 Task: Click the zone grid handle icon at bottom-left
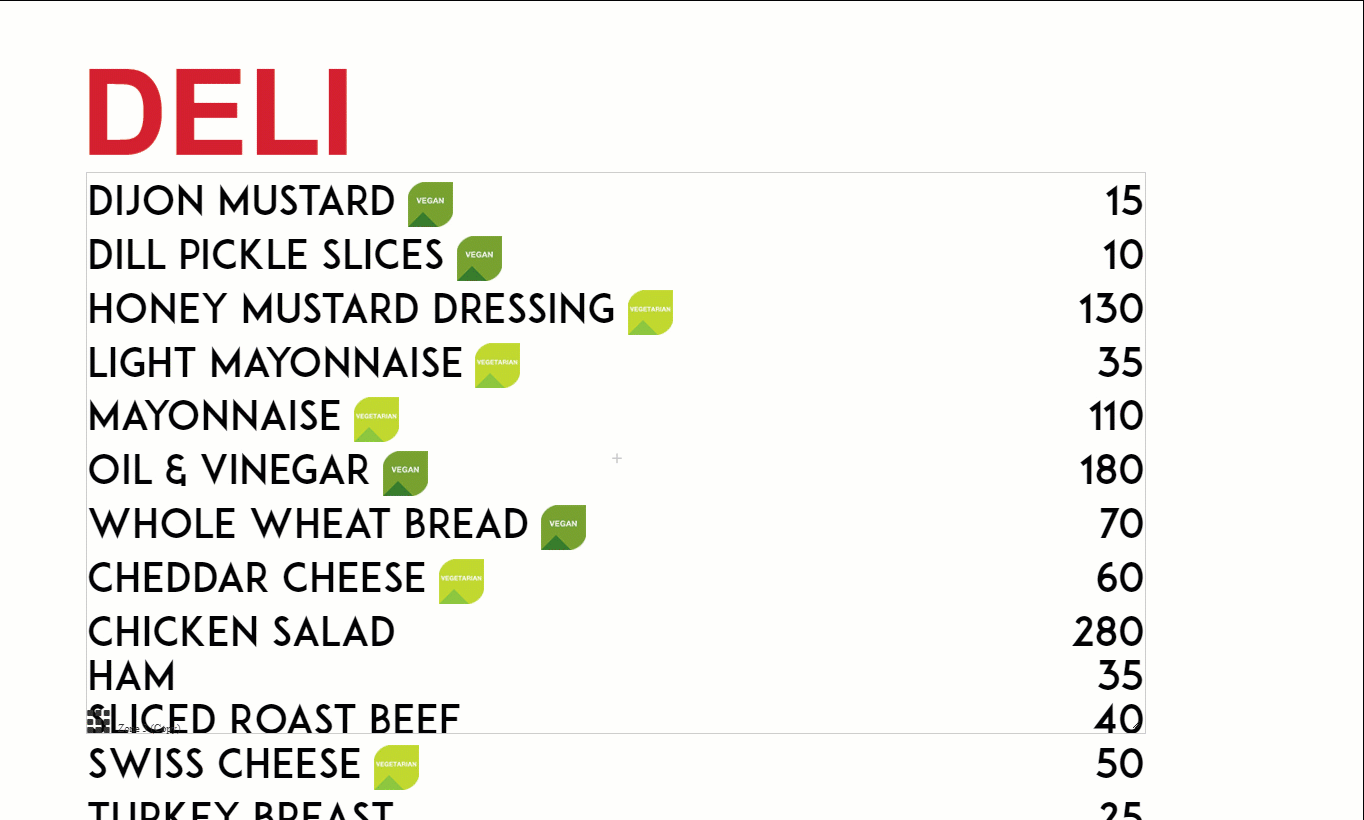[97, 720]
